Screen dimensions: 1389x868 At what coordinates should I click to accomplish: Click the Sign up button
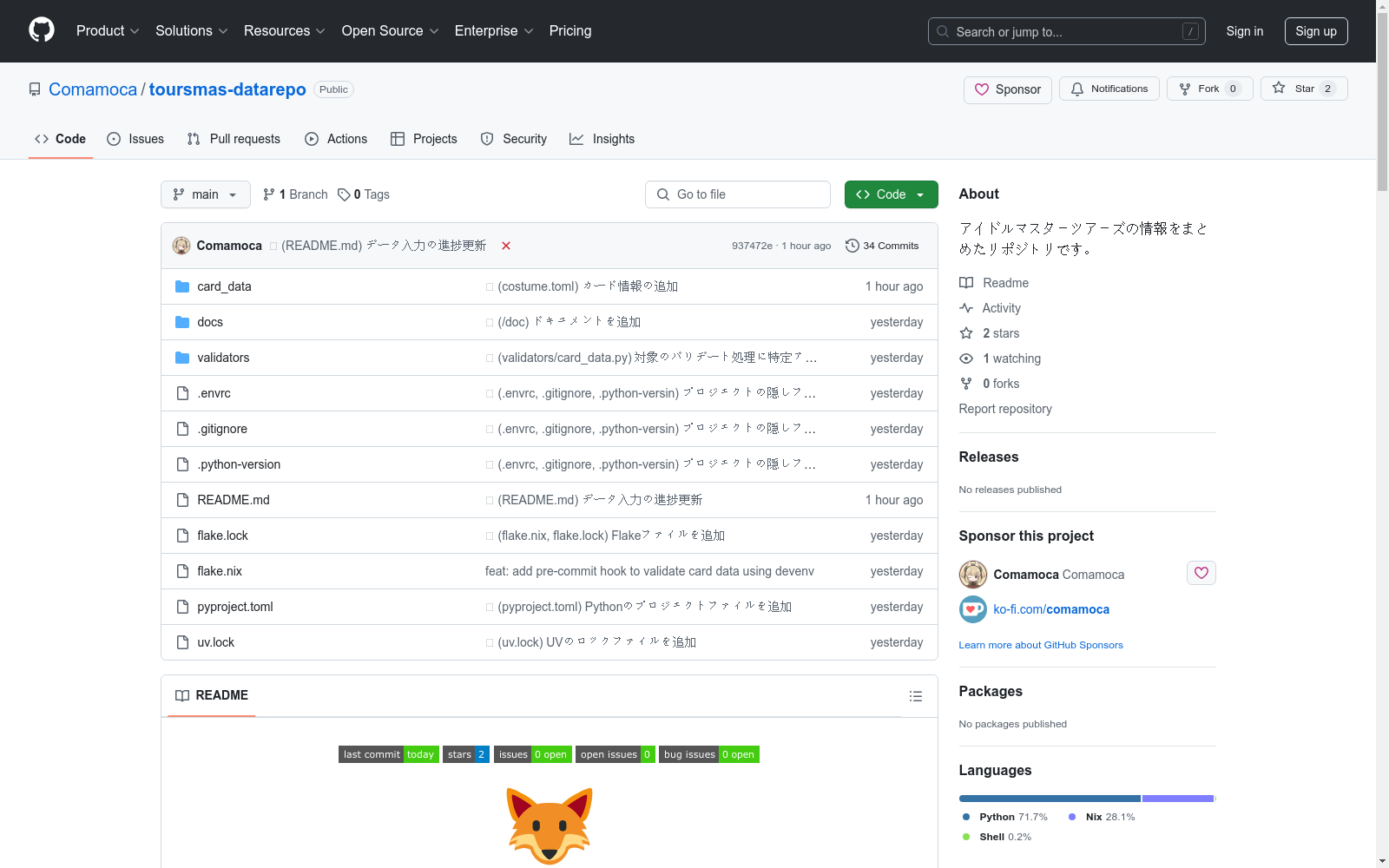click(1316, 31)
